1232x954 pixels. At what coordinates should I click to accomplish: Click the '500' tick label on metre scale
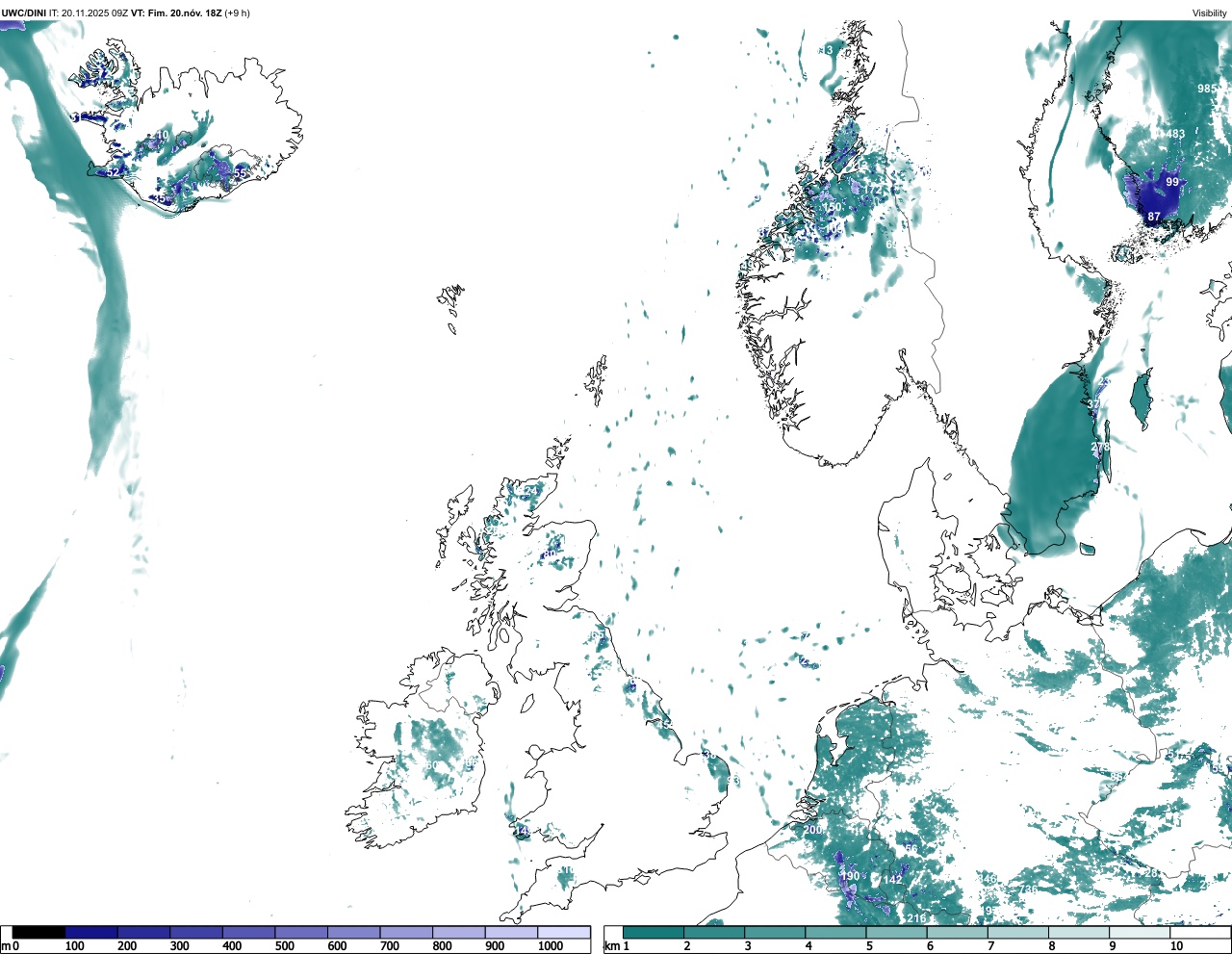tap(284, 946)
